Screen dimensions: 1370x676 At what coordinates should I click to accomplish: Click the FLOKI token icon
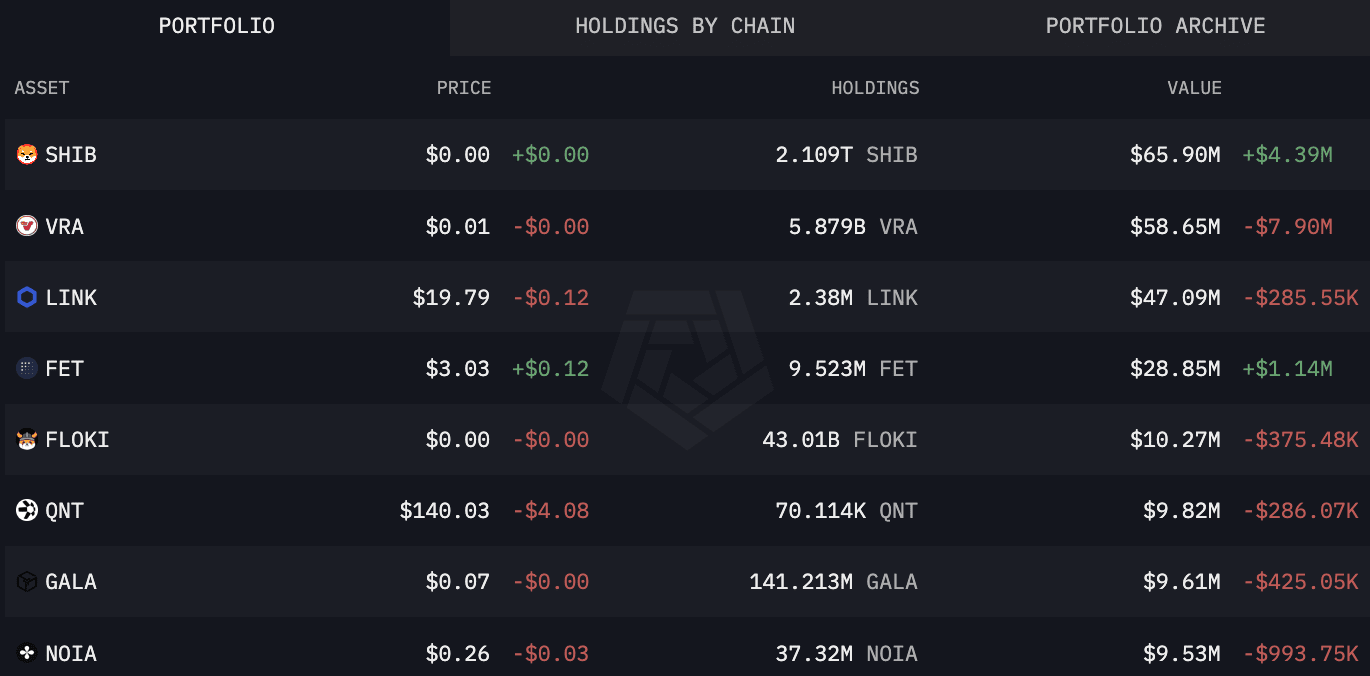(27, 440)
